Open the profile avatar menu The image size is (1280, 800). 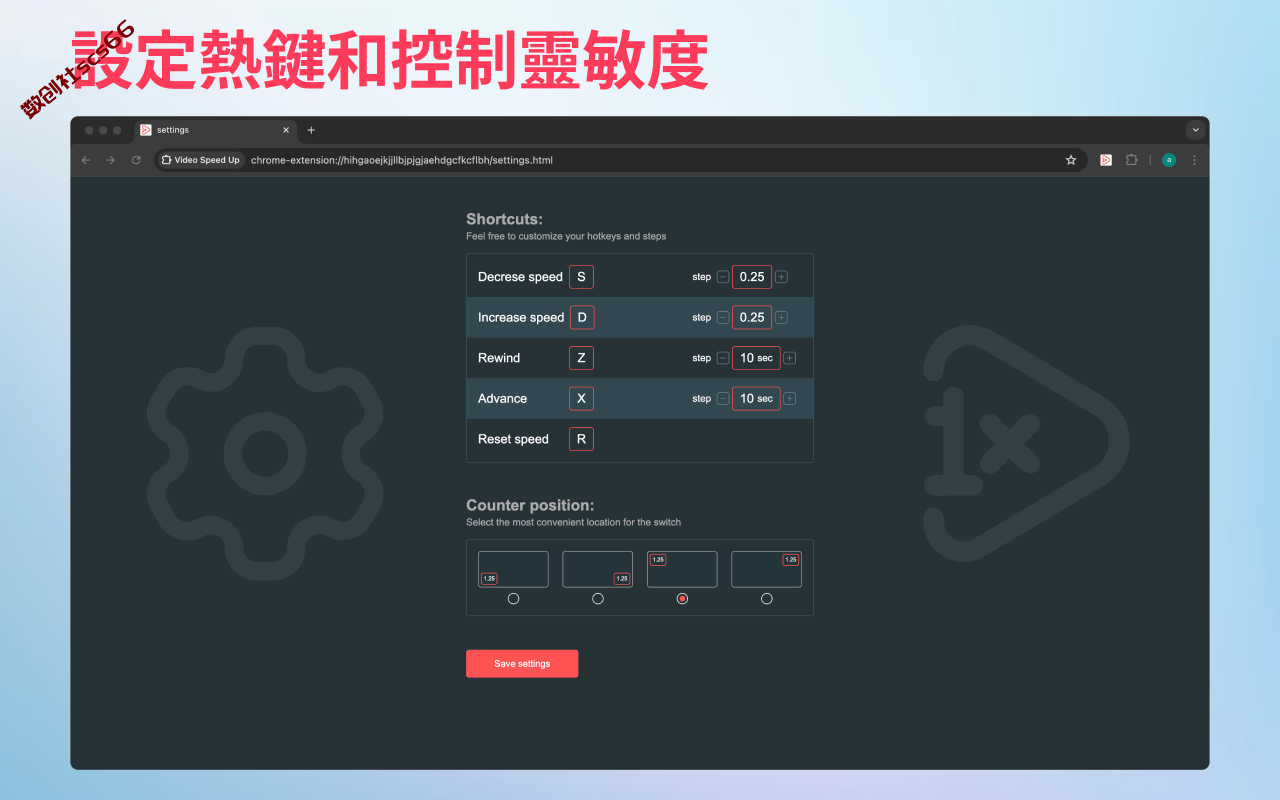[1168, 160]
